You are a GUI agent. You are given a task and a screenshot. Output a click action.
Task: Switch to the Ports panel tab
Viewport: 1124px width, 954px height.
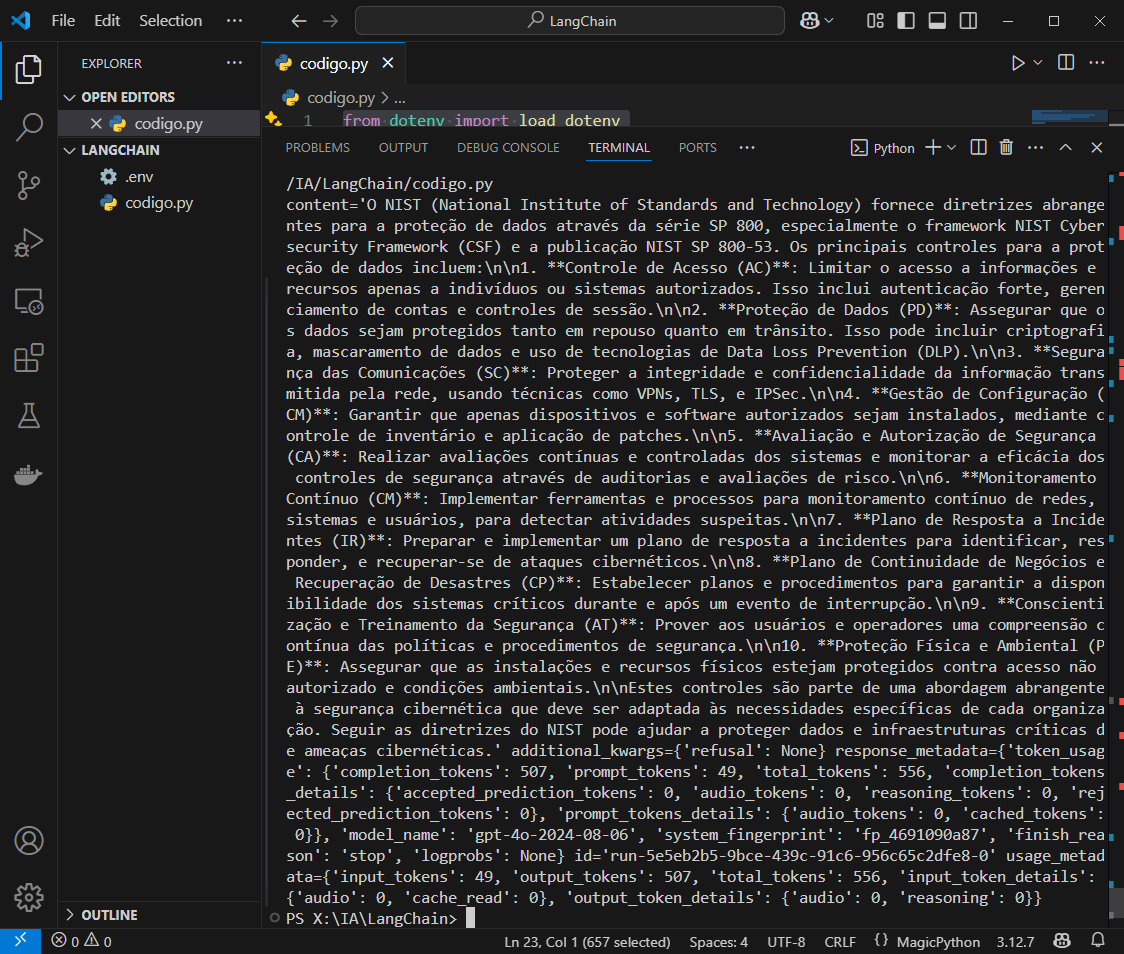pyautogui.click(x=697, y=148)
